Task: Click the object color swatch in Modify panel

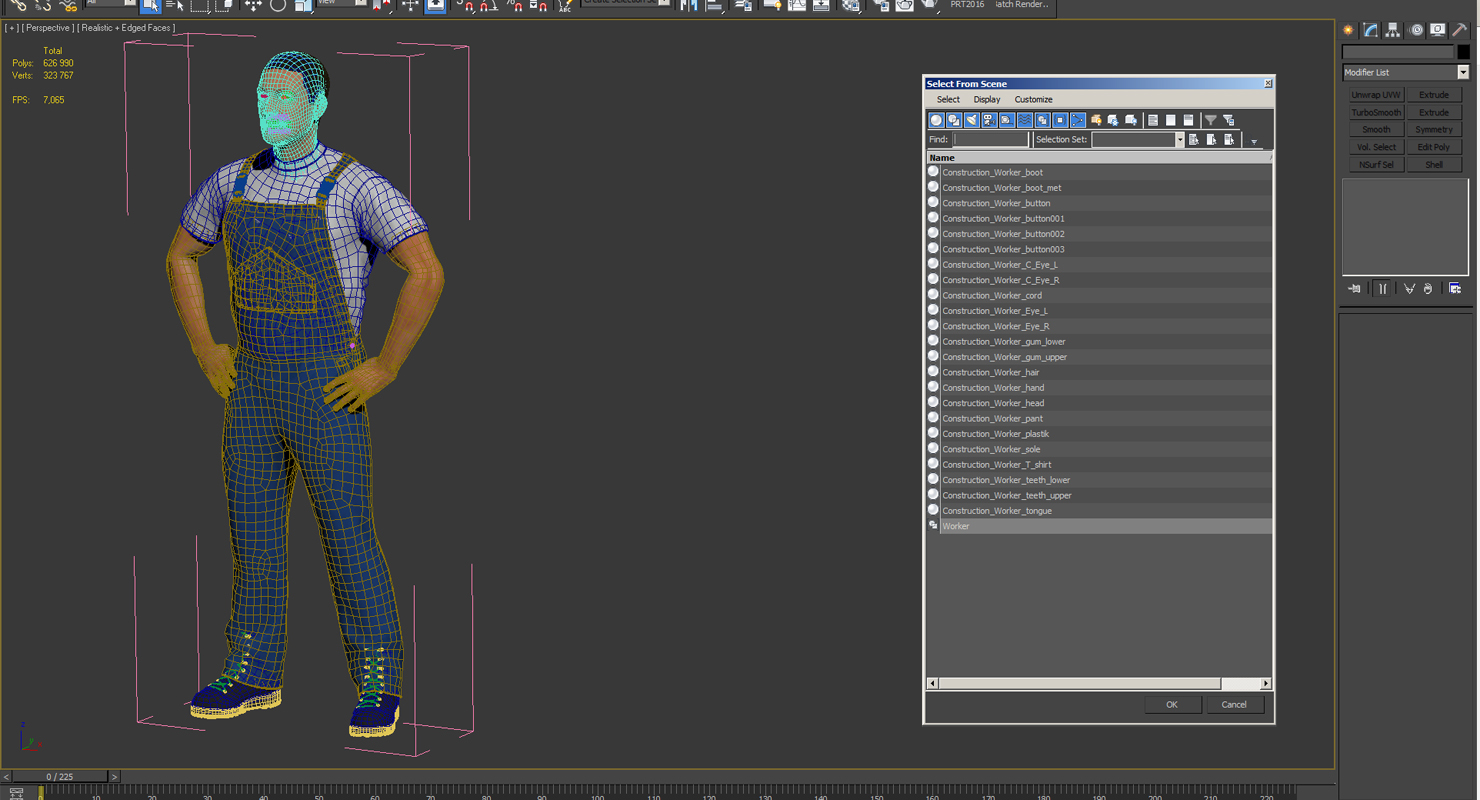Action: pyautogui.click(x=1463, y=52)
